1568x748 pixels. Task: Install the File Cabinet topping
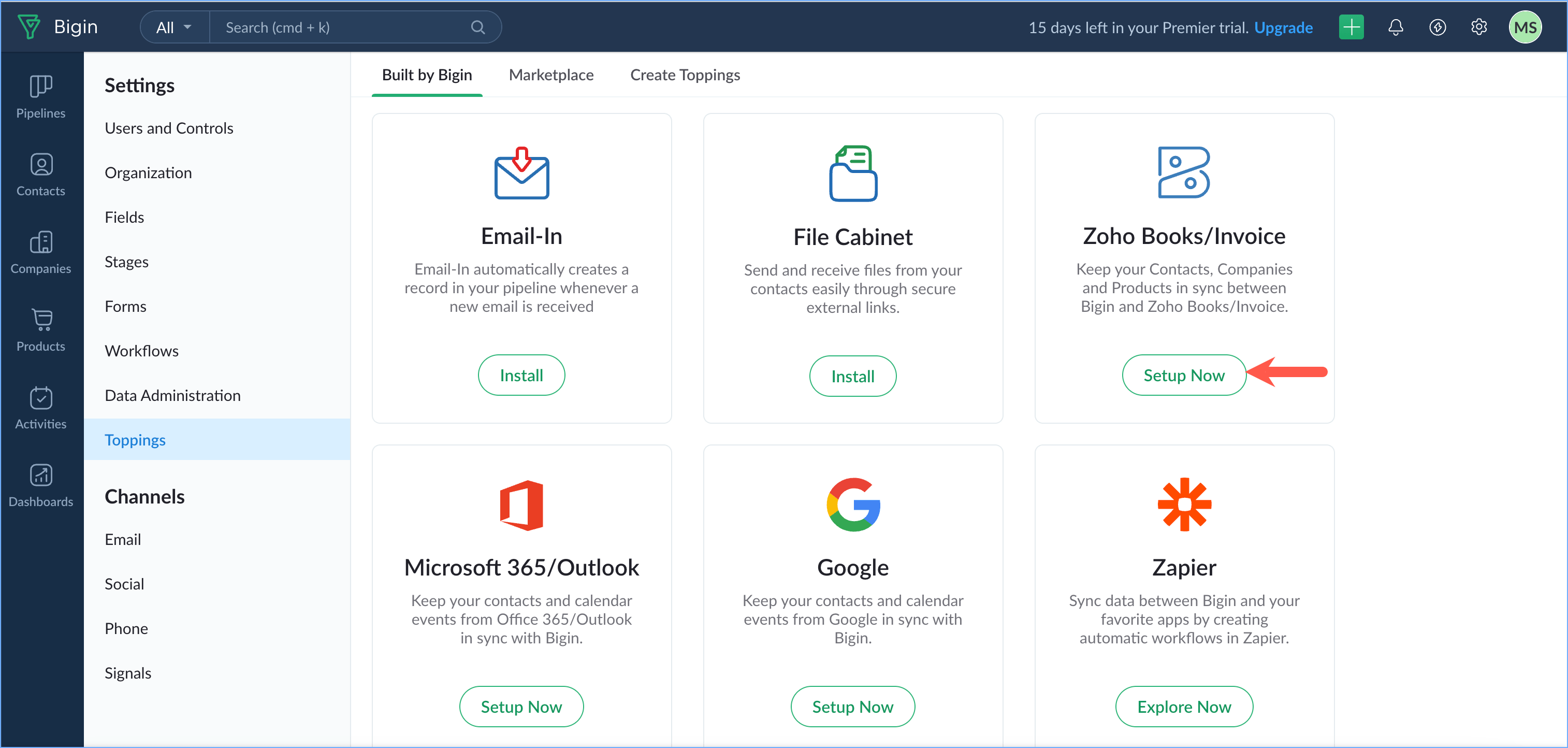853,376
